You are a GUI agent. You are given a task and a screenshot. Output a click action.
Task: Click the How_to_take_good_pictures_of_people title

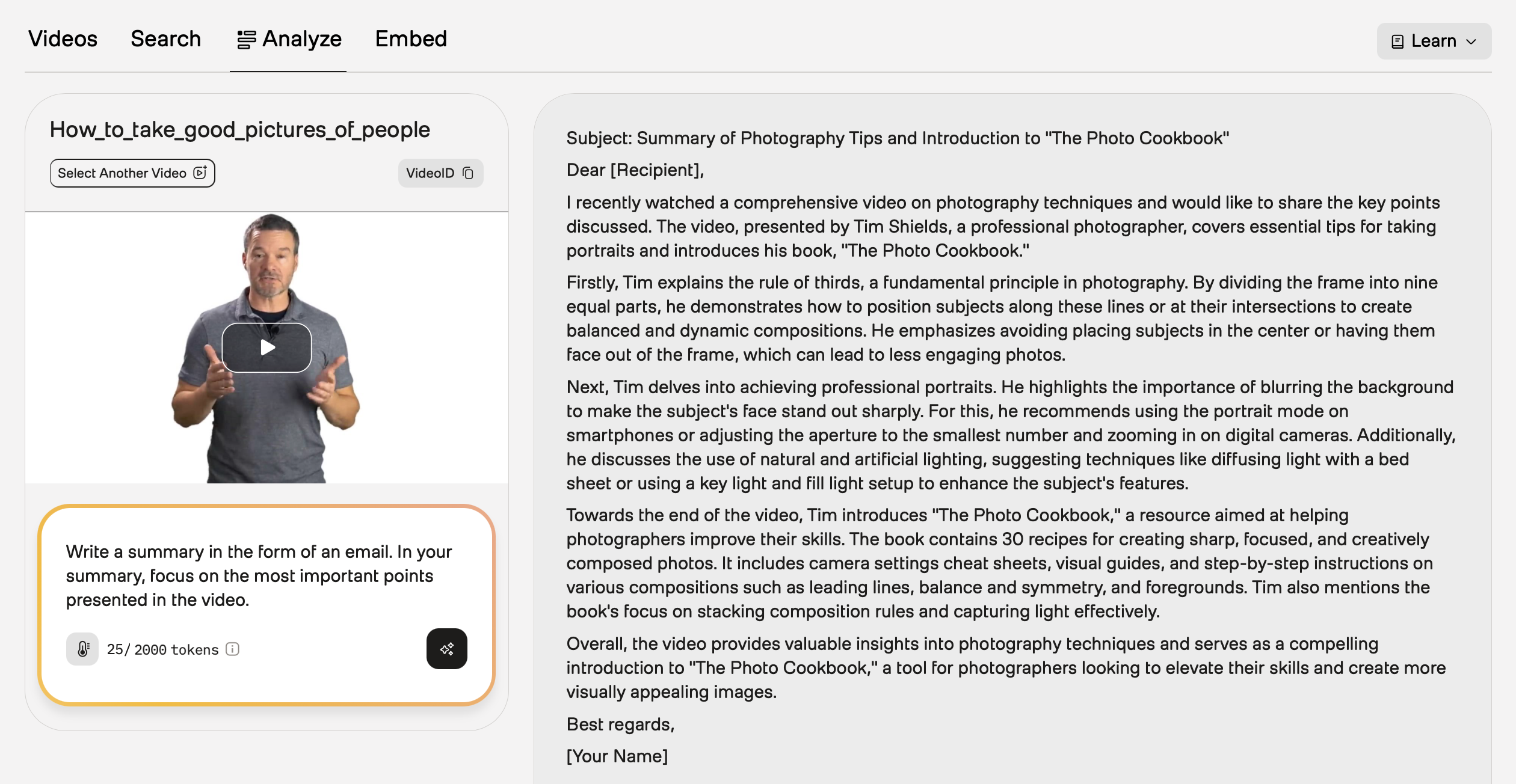[239, 130]
